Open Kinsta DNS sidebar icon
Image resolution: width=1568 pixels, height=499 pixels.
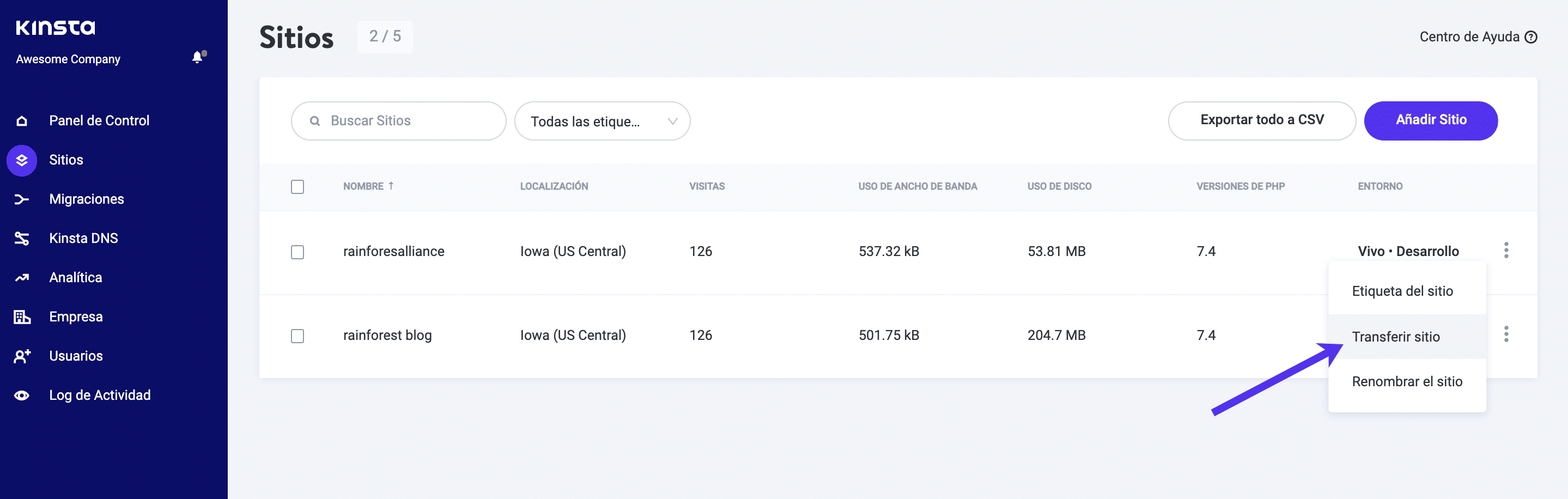pos(22,238)
